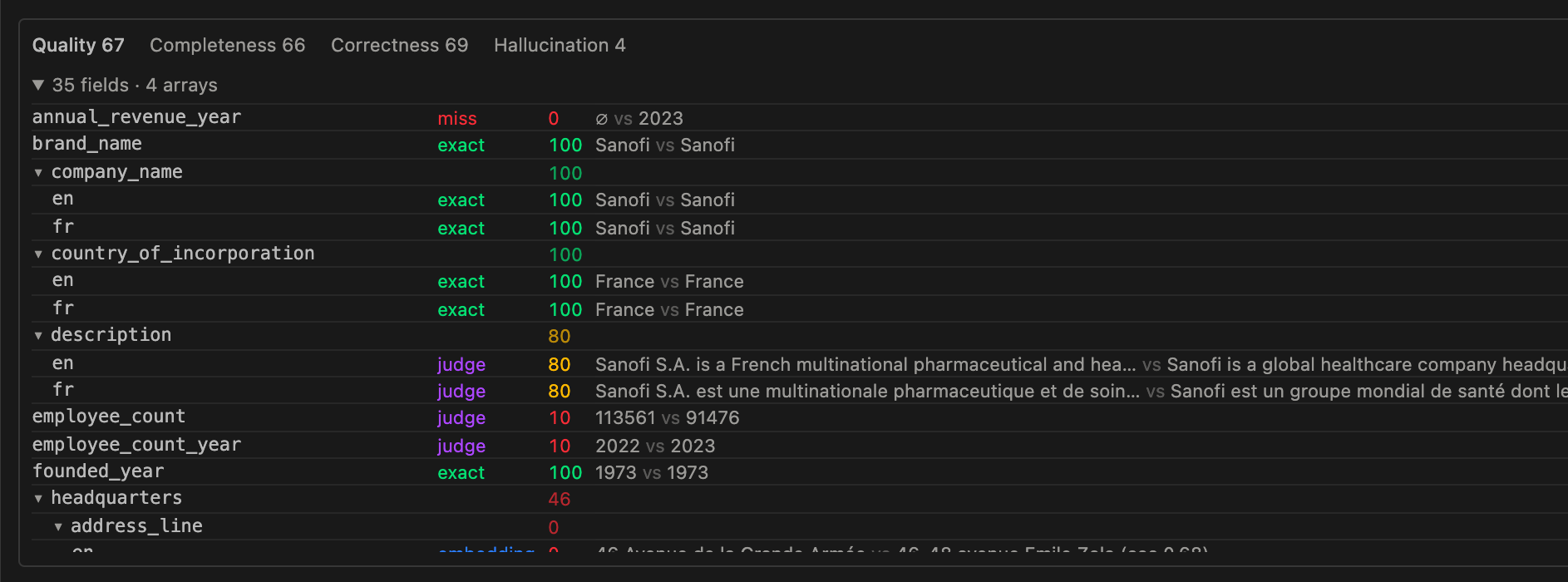Screen dimensions: 1568x582
Task: Select the brand_name field row
Action: 800,145
